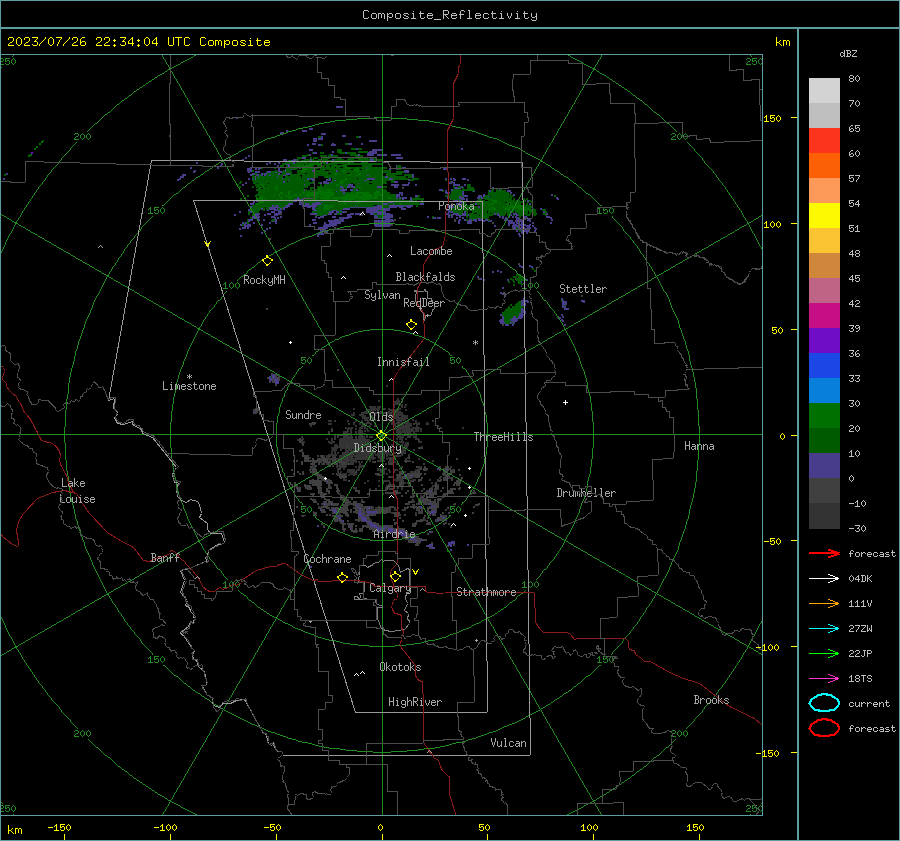Pick the orange swatch between 60 and 57
Viewport: 900px width, 841px height.
click(x=824, y=165)
